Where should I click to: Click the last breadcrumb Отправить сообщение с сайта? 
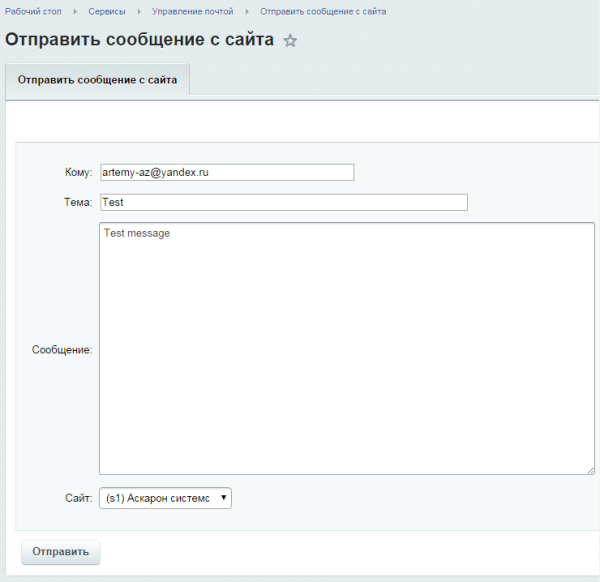tap(323, 11)
